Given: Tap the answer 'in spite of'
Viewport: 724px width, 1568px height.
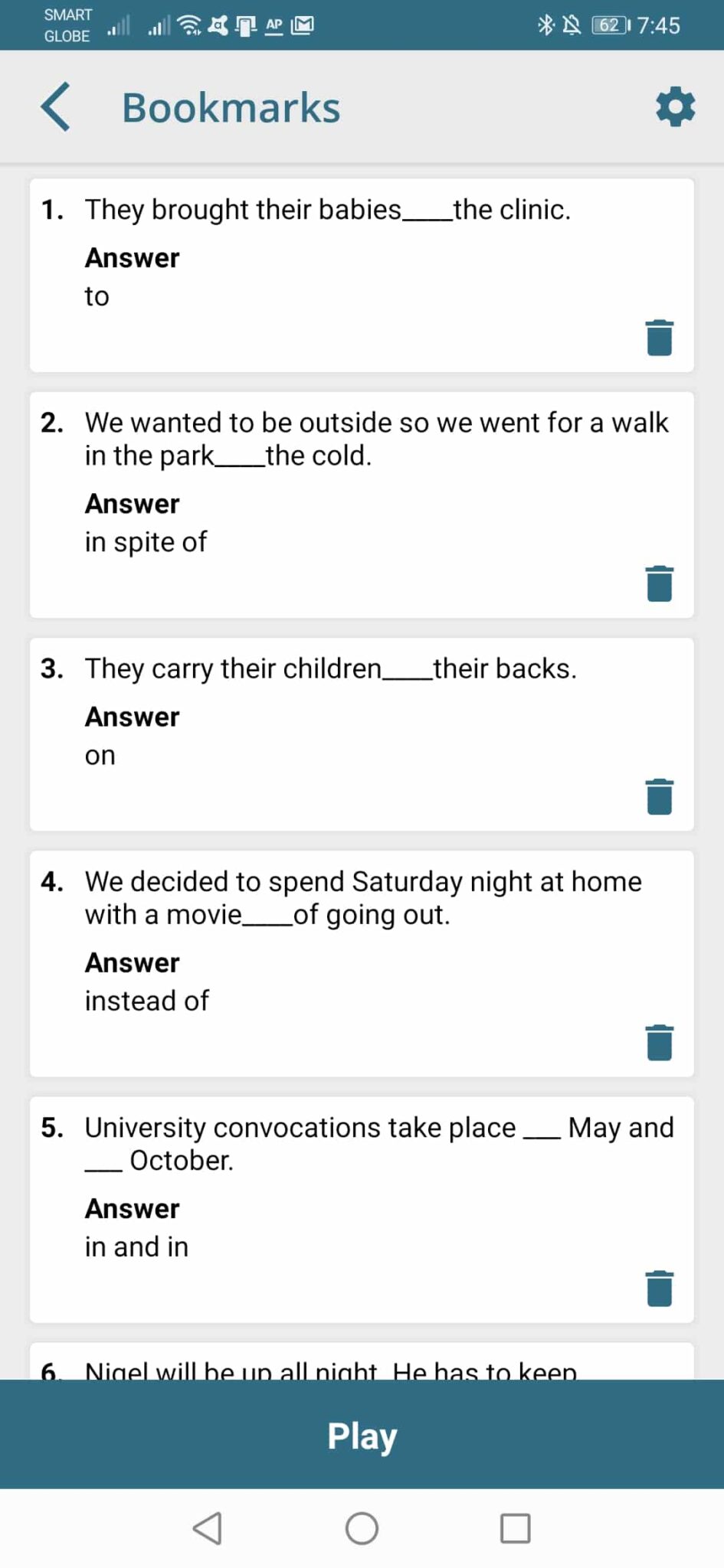Looking at the screenshot, I should [146, 542].
